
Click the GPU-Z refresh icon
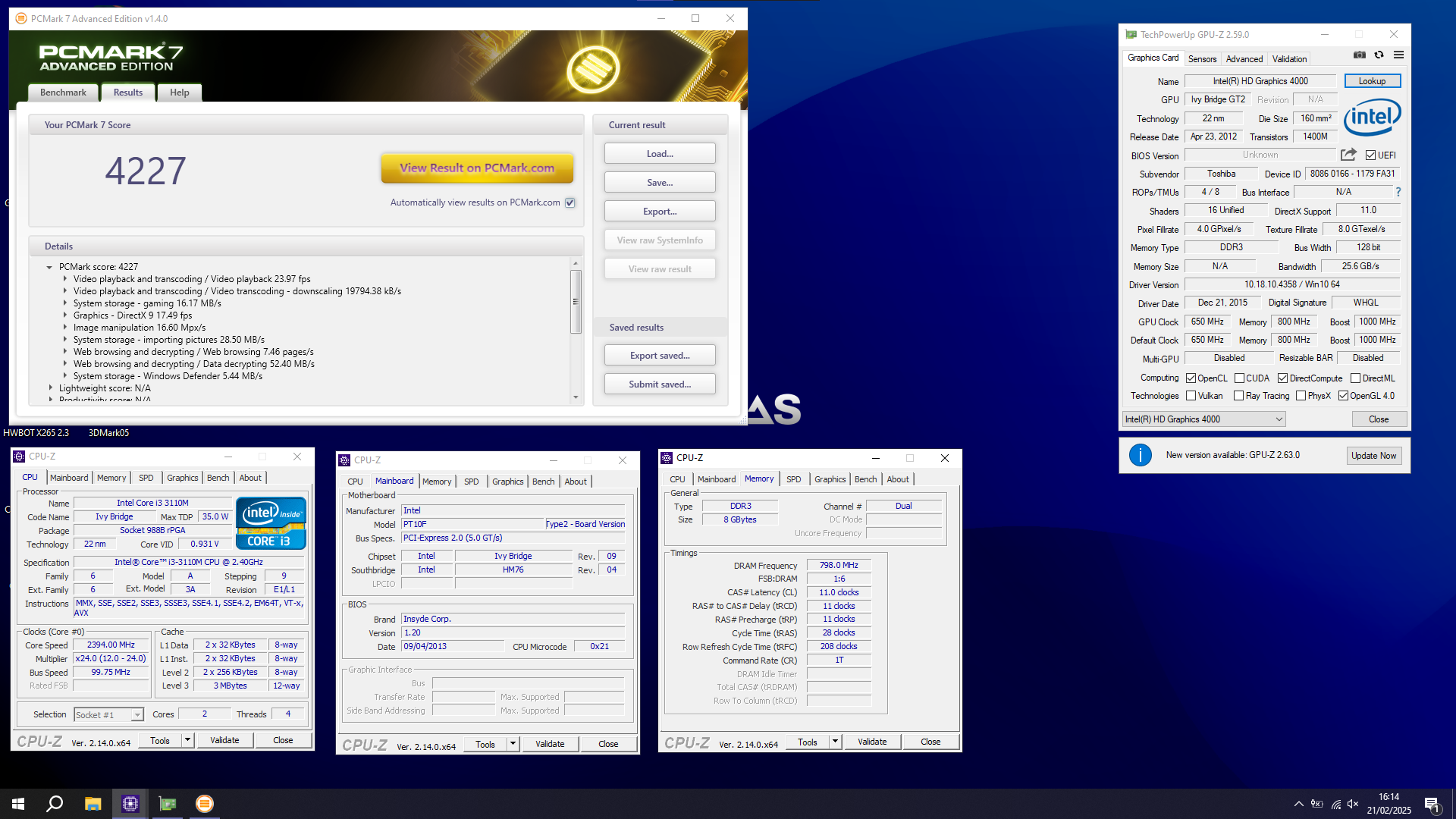point(1379,55)
